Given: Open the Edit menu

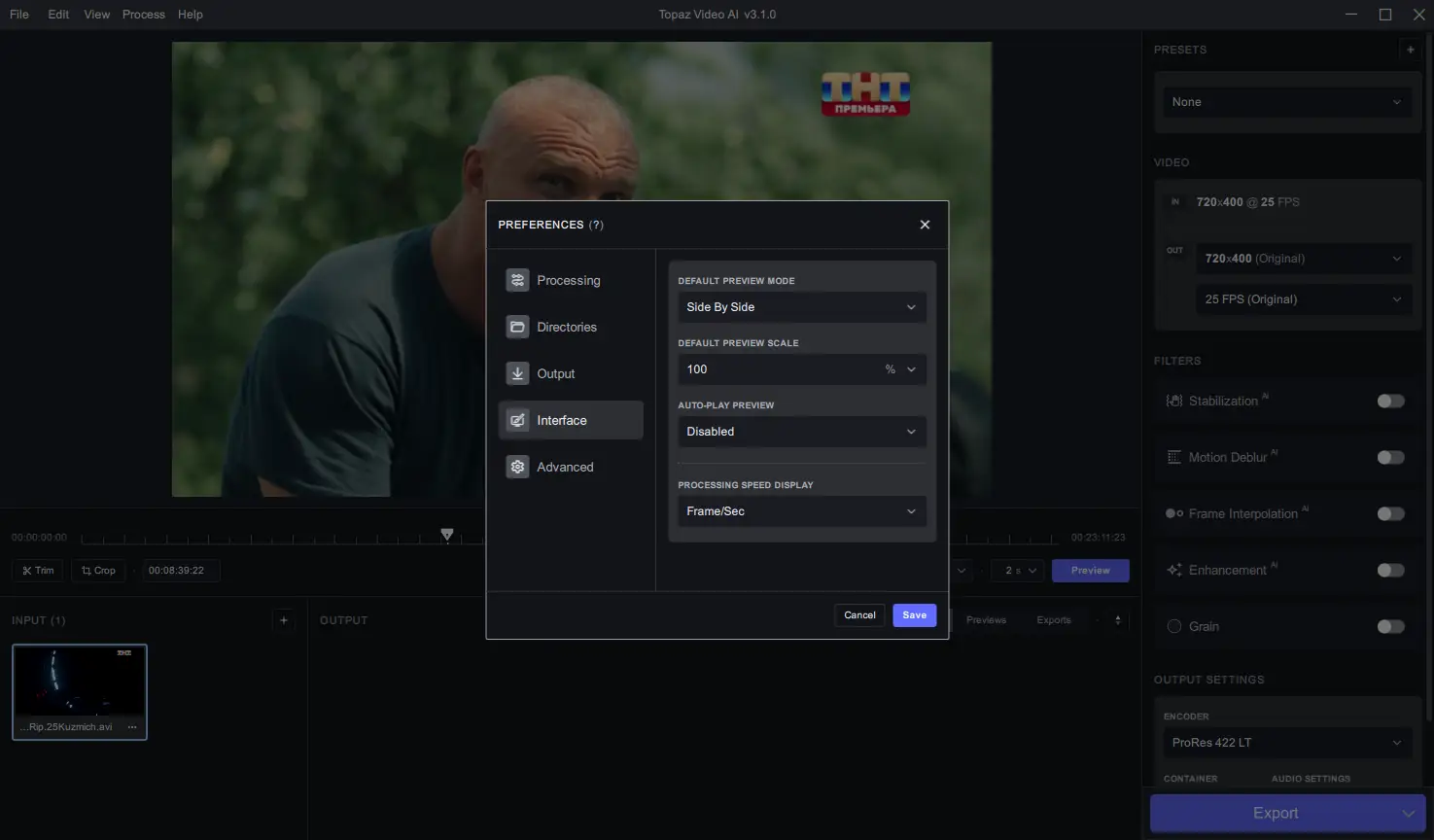Looking at the screenshot, I should pyautogui.click(x=58, y=15).
